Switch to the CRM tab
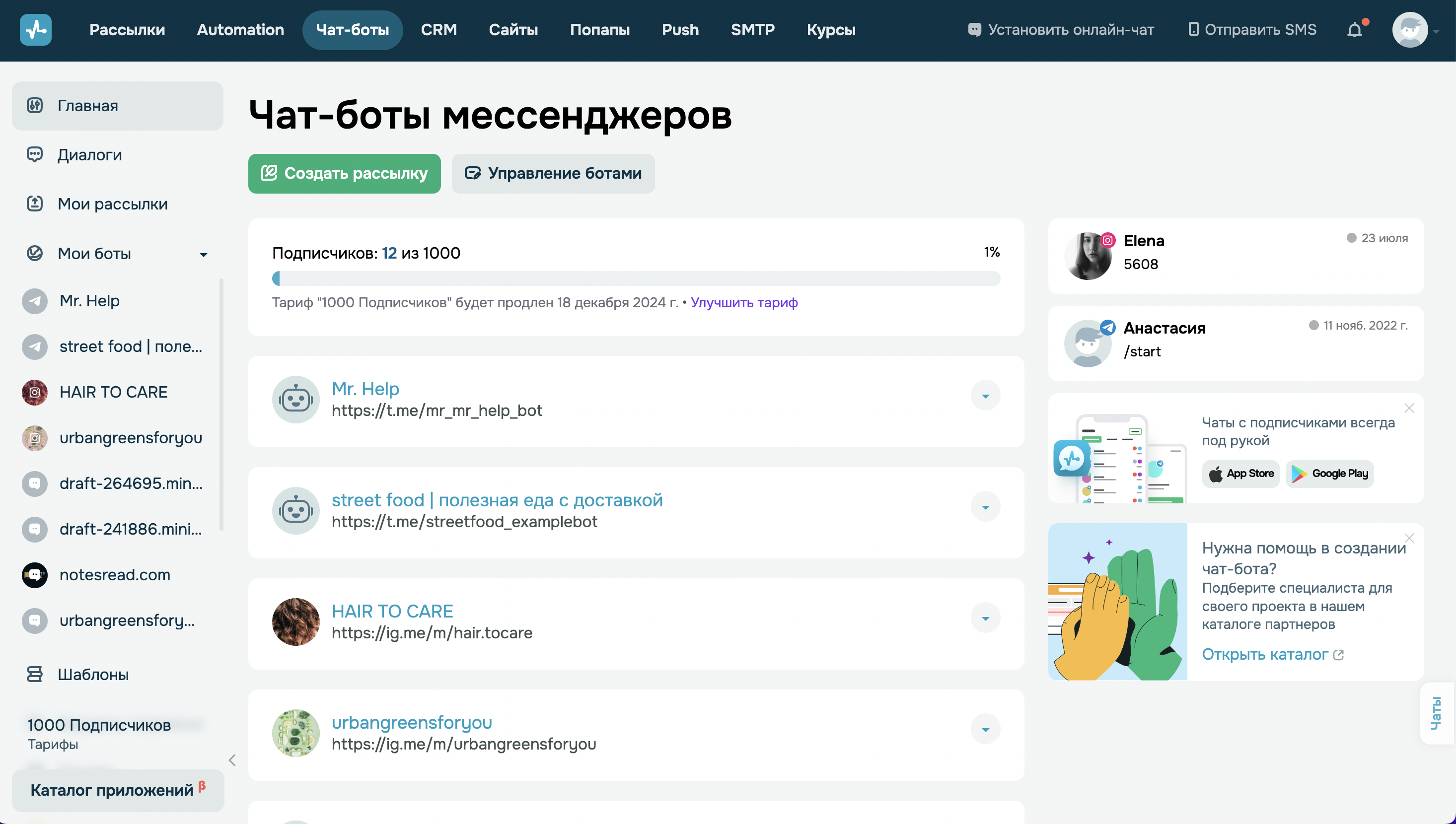This screenshot has height=824, width=1456. pos(439,29)
